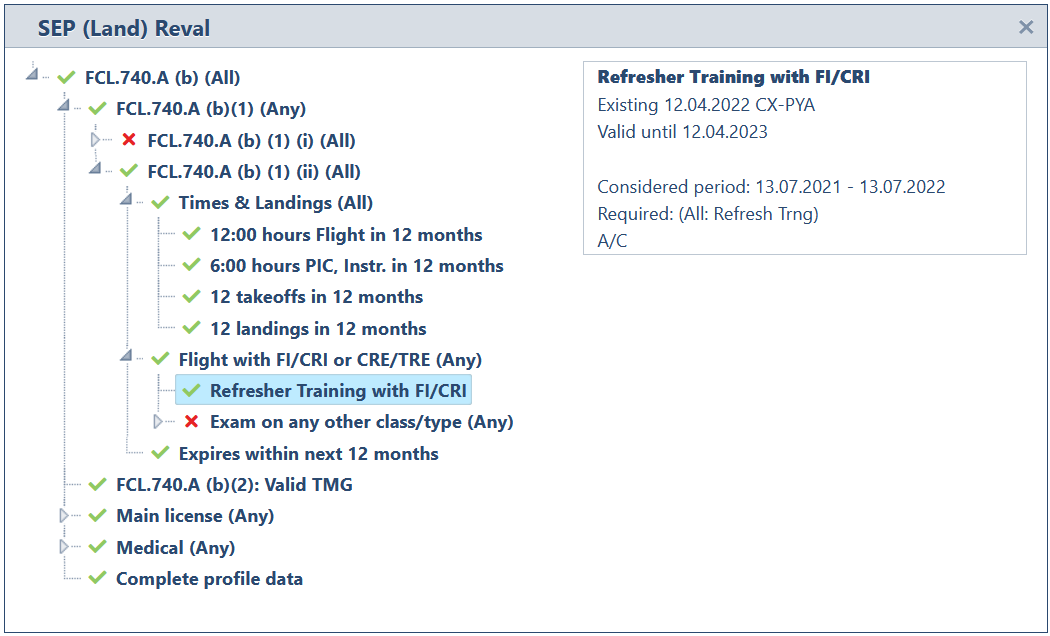Expand Exam on any other class/type node
The image size is (1050, 636).
tap(158, 422)
